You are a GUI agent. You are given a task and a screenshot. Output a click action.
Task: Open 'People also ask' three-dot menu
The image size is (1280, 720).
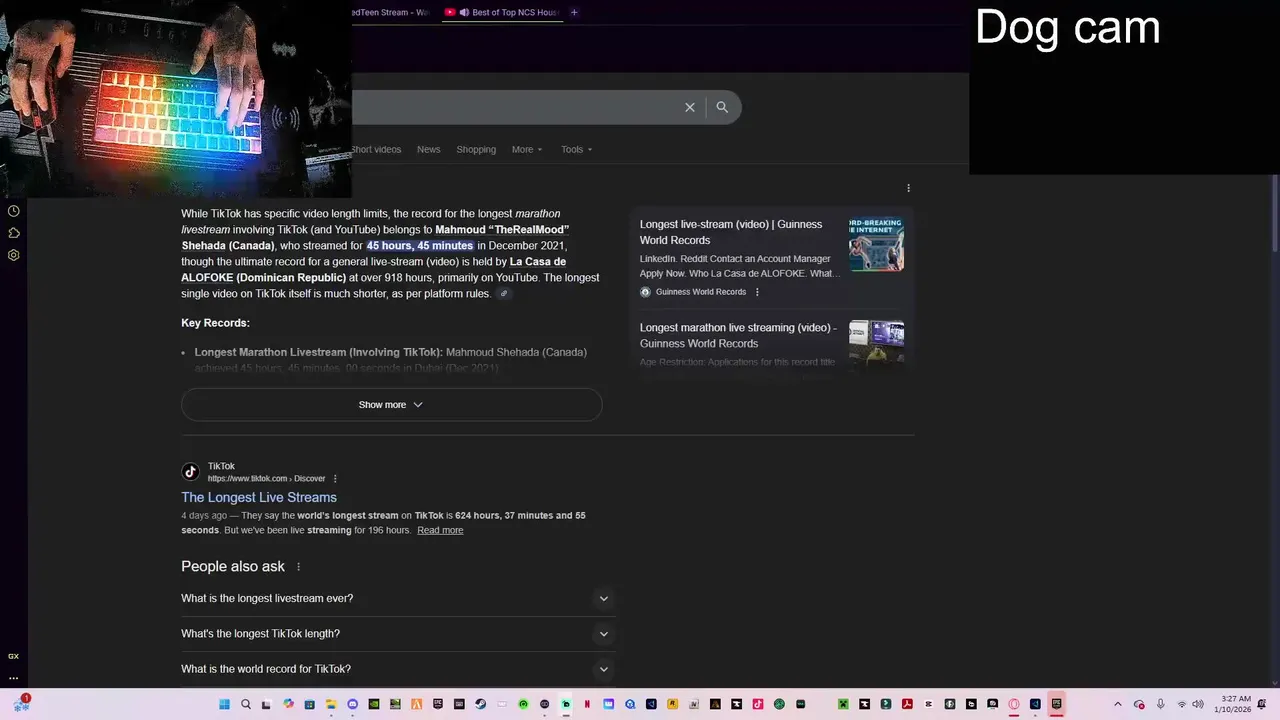point(298,567)
